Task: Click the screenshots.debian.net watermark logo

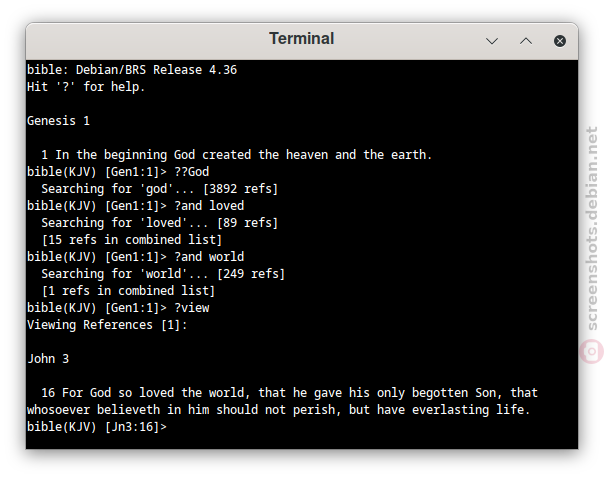Action: pyautogui.click(x=592, y=351)
